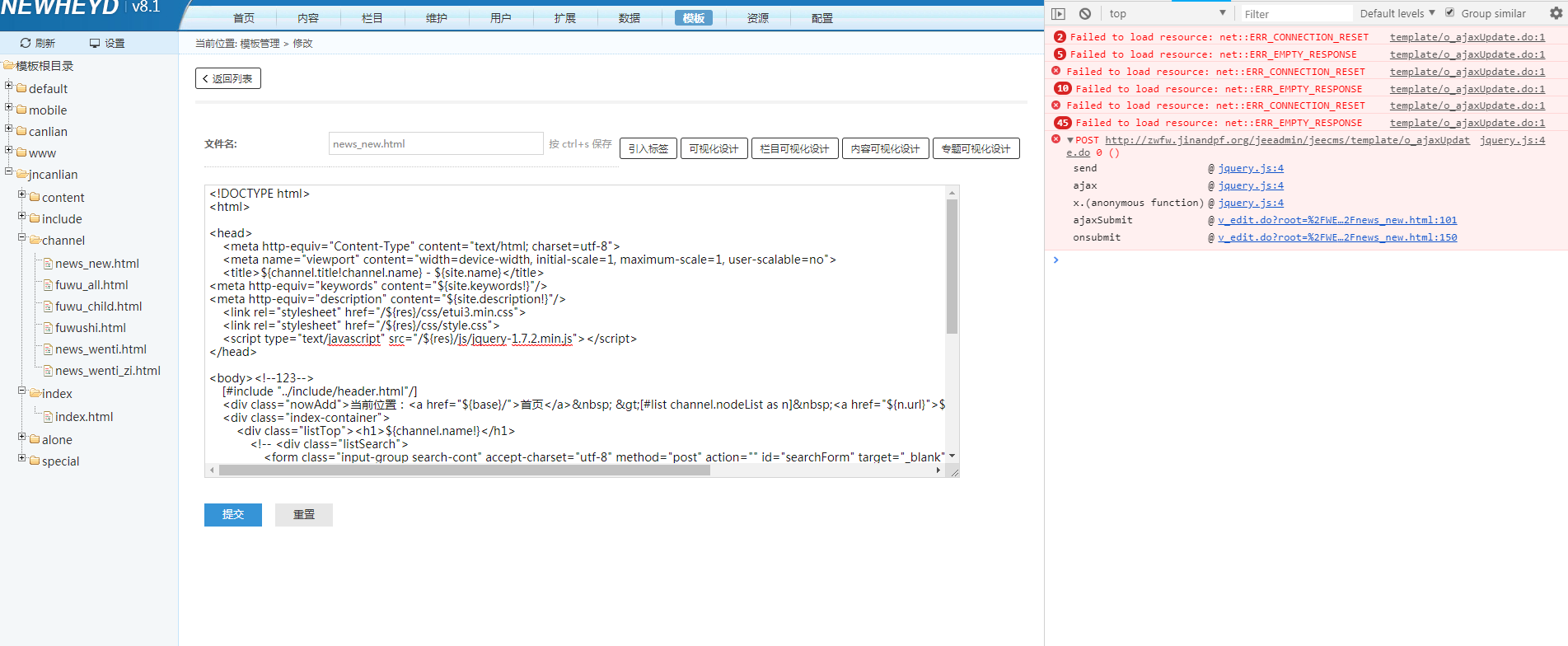Open the onsubmit v_edit.do source link
This screenshot has height=646, width=1568.
[x=1337, y=237]
